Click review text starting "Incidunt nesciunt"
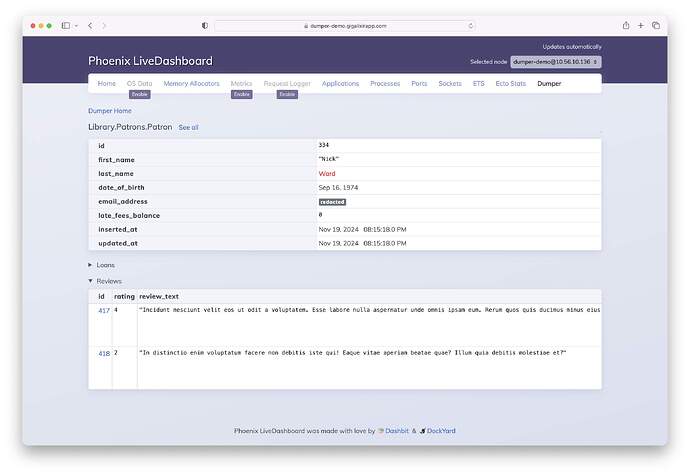This screenshot has height=474, width=690. click(x=370, y=310)
